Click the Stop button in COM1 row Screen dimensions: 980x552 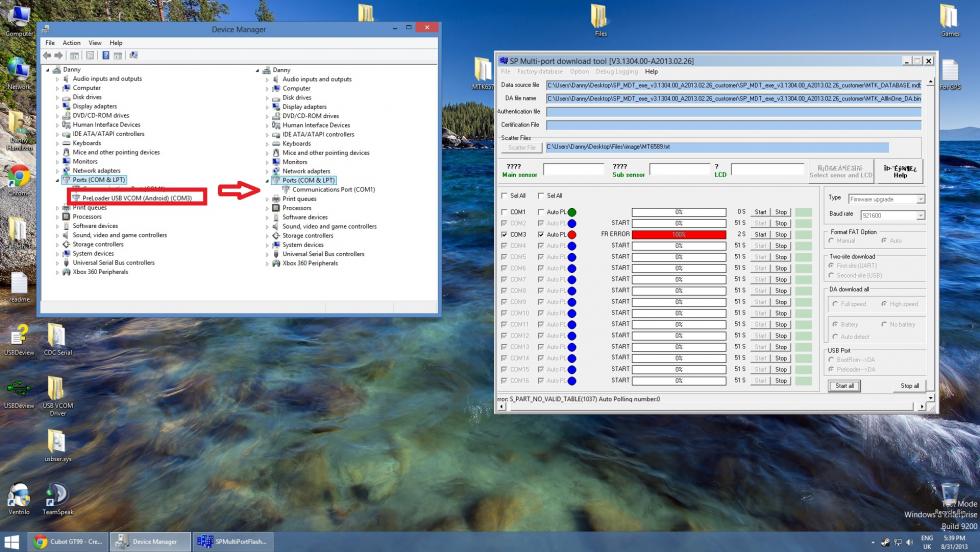(781, 212)
